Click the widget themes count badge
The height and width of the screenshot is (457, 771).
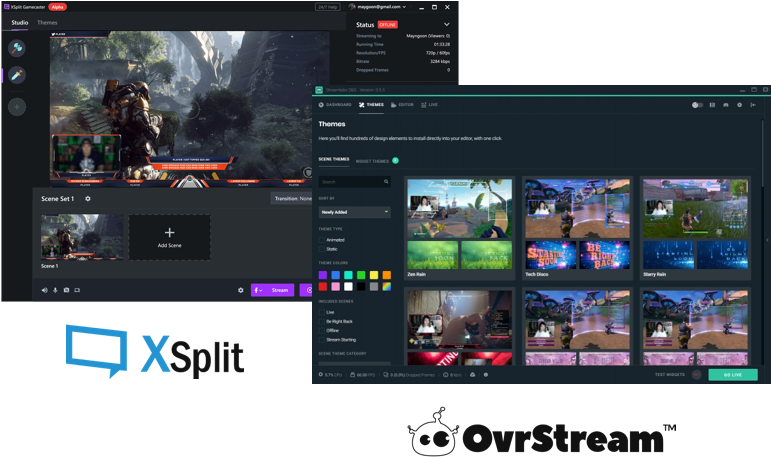tap(395, 160)
